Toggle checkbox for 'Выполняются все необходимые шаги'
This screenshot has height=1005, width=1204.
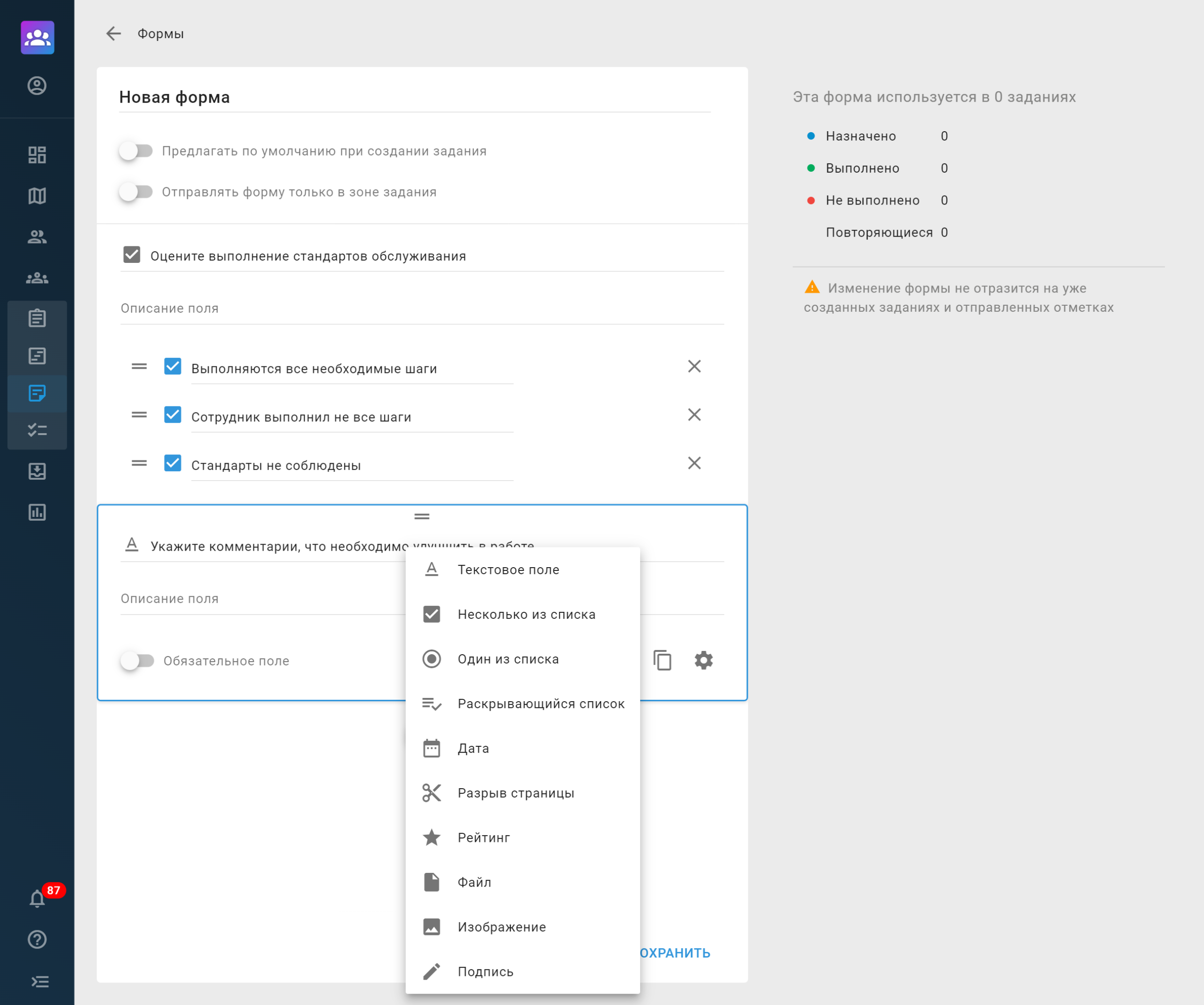coord(173,366)
